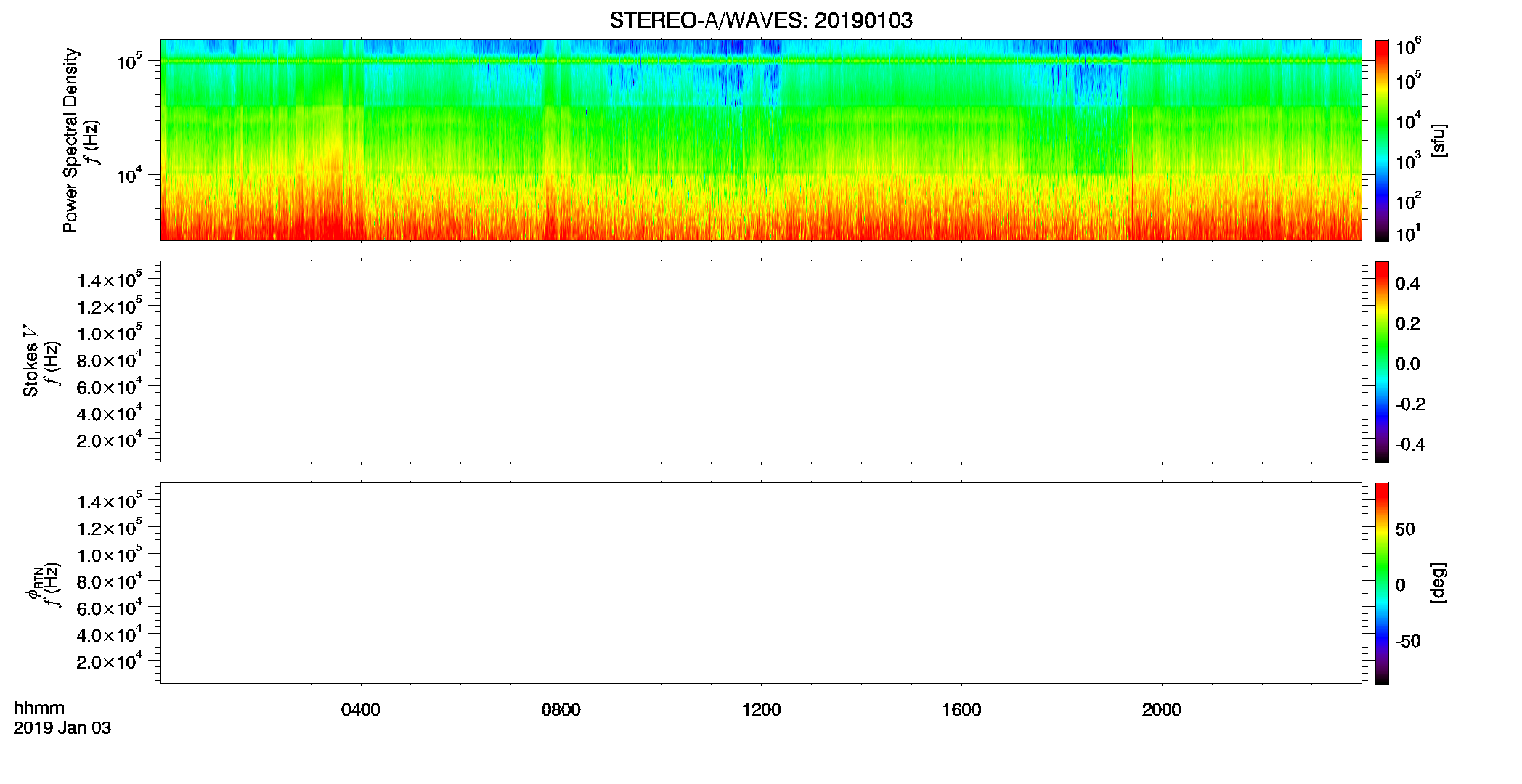Screen dimensions: 1522x784
Task: Click the 50 tick on angle colorbar
Action: point(1405,529)
